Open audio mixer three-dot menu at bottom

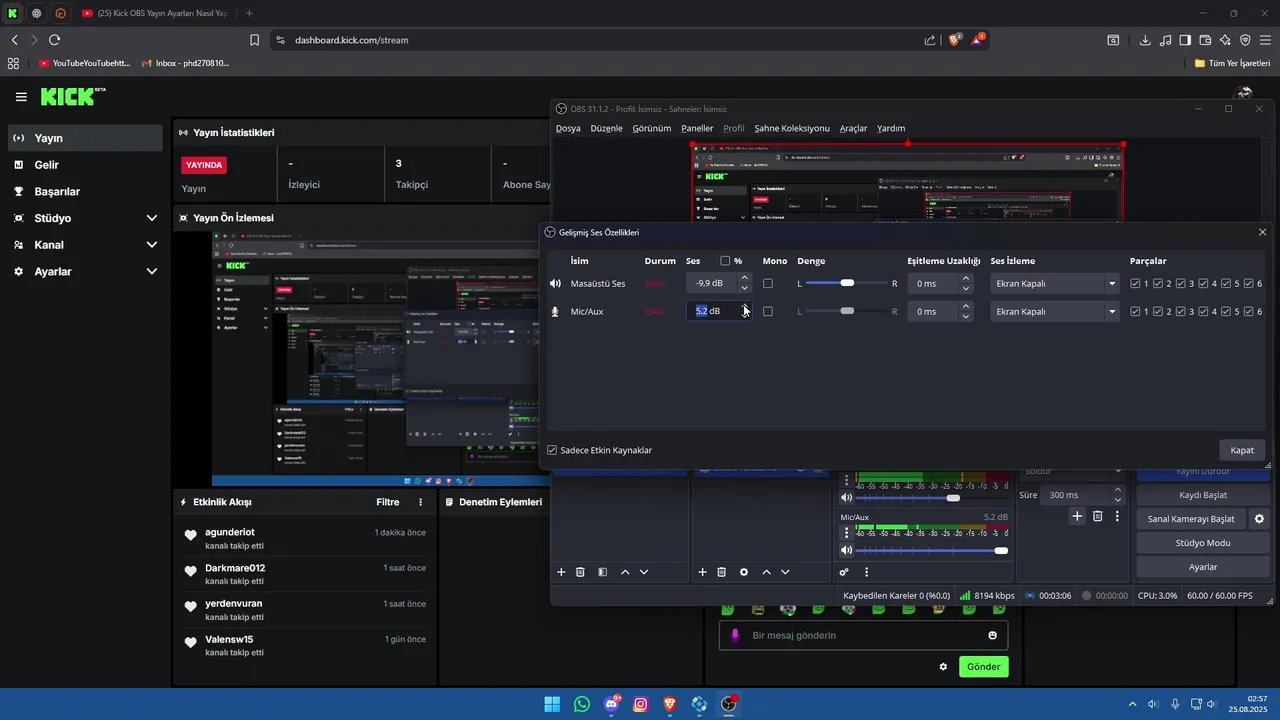click(866, 572)
